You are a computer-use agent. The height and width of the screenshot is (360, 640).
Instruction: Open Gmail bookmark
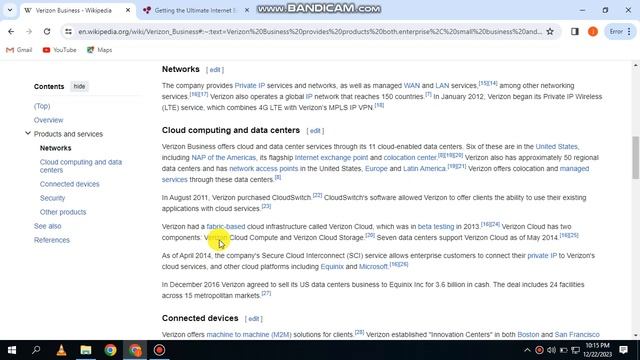19,50
